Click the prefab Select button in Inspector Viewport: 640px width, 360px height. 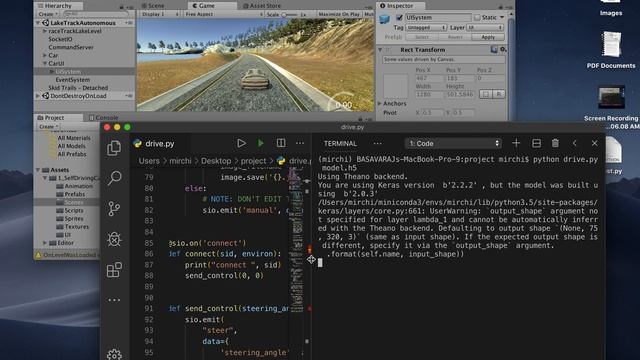pos(422,37)
